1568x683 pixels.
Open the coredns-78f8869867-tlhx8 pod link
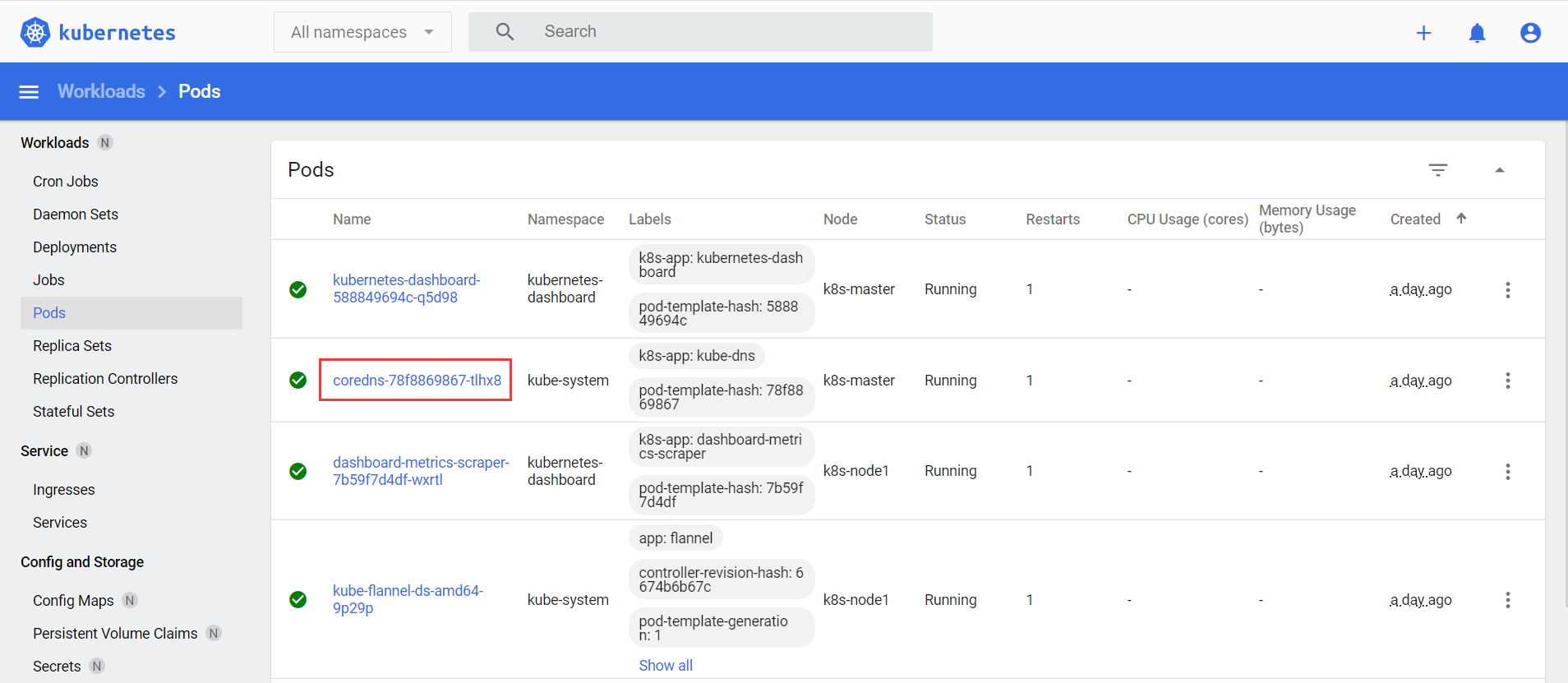pos(417,381)
